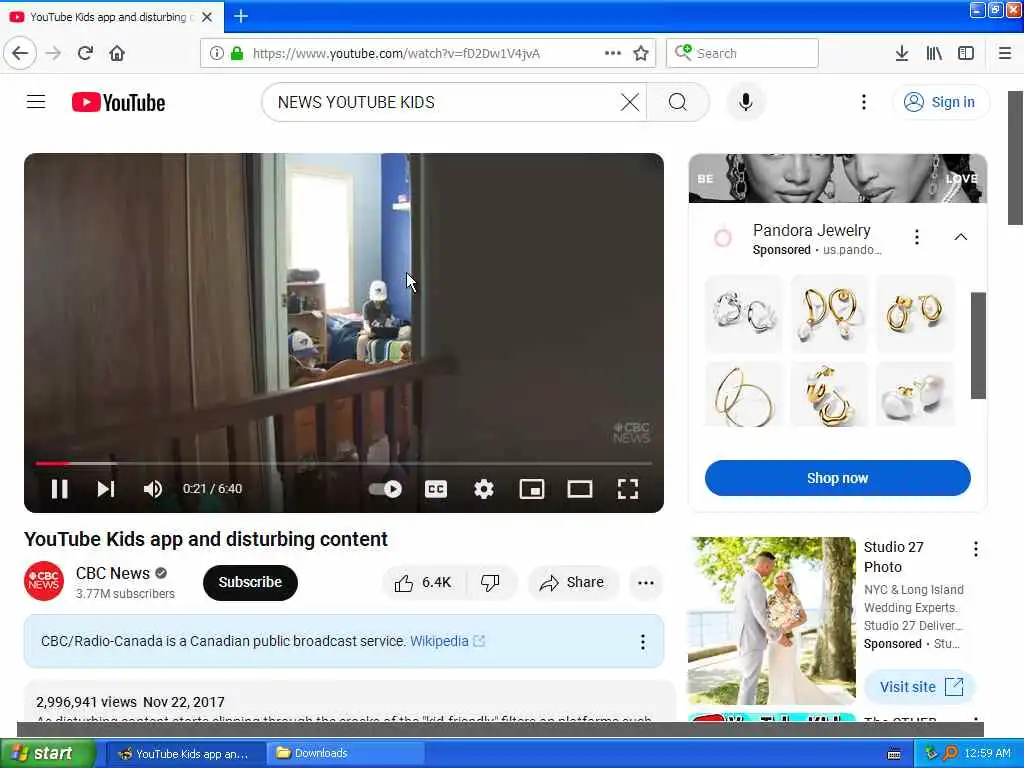
Task: Click the Pandora ad carousel scrollbar
Action: coord(978,345)
